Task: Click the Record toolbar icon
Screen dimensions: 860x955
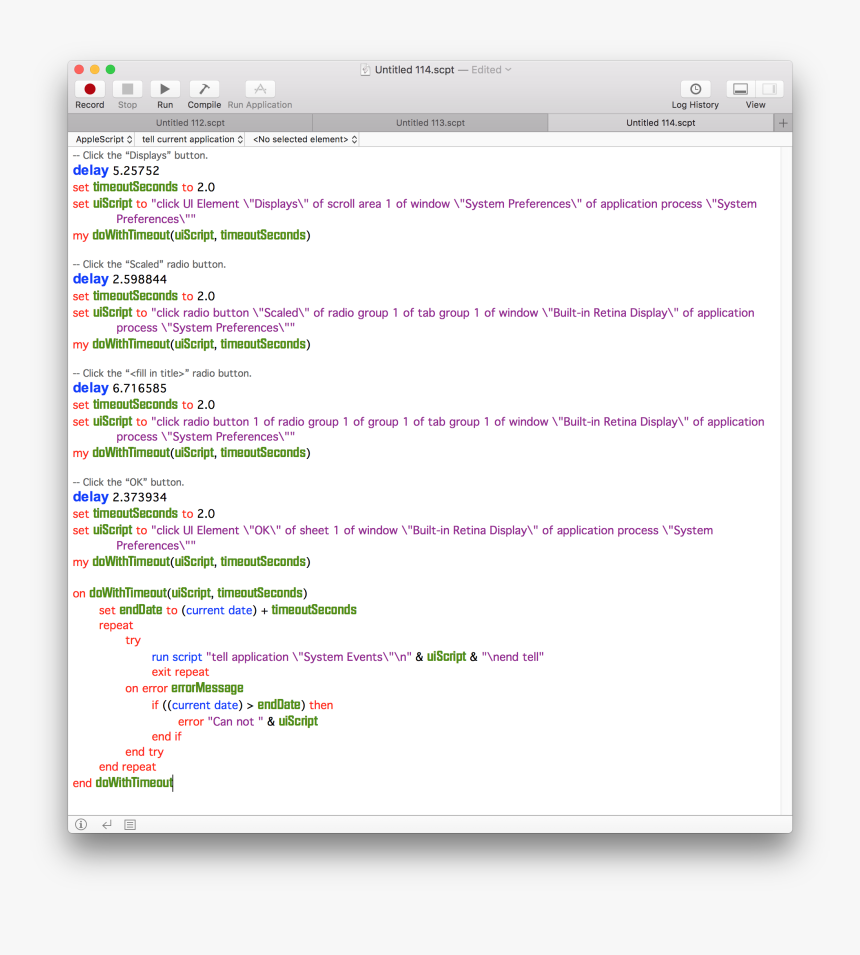Action: [89, 89]
